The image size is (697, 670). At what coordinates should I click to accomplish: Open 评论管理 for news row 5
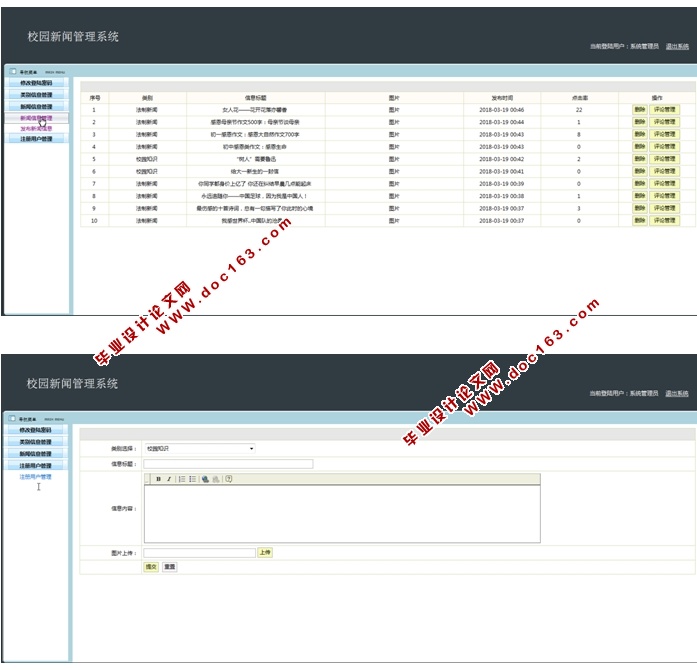pos(665,159)
